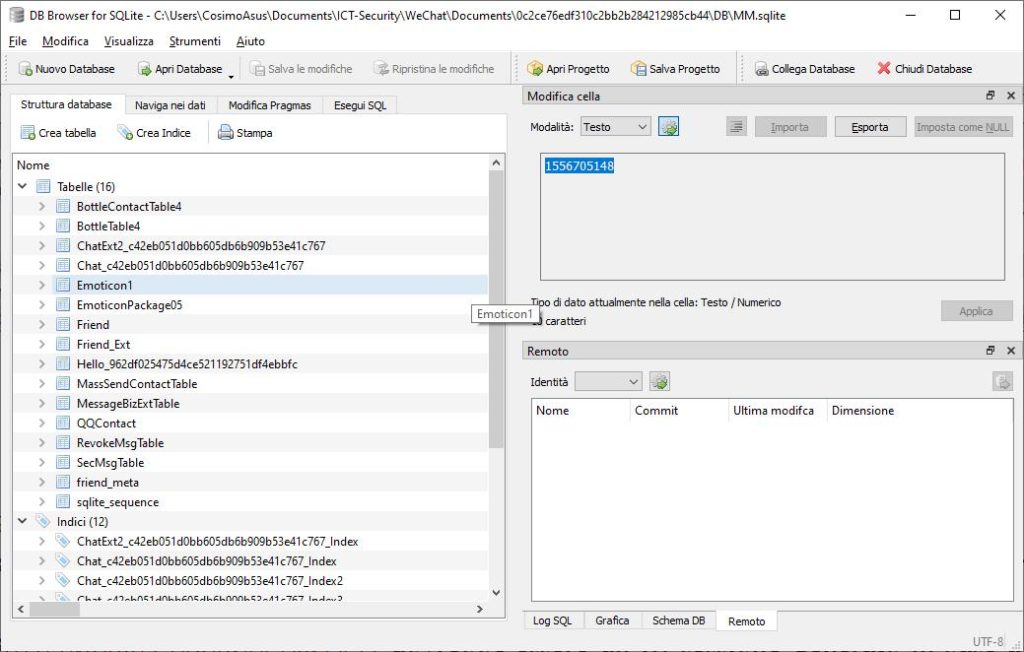Expand the Emoticon1 table row
The height and width of the screenshot is (652, 1024).
[42, 285]
